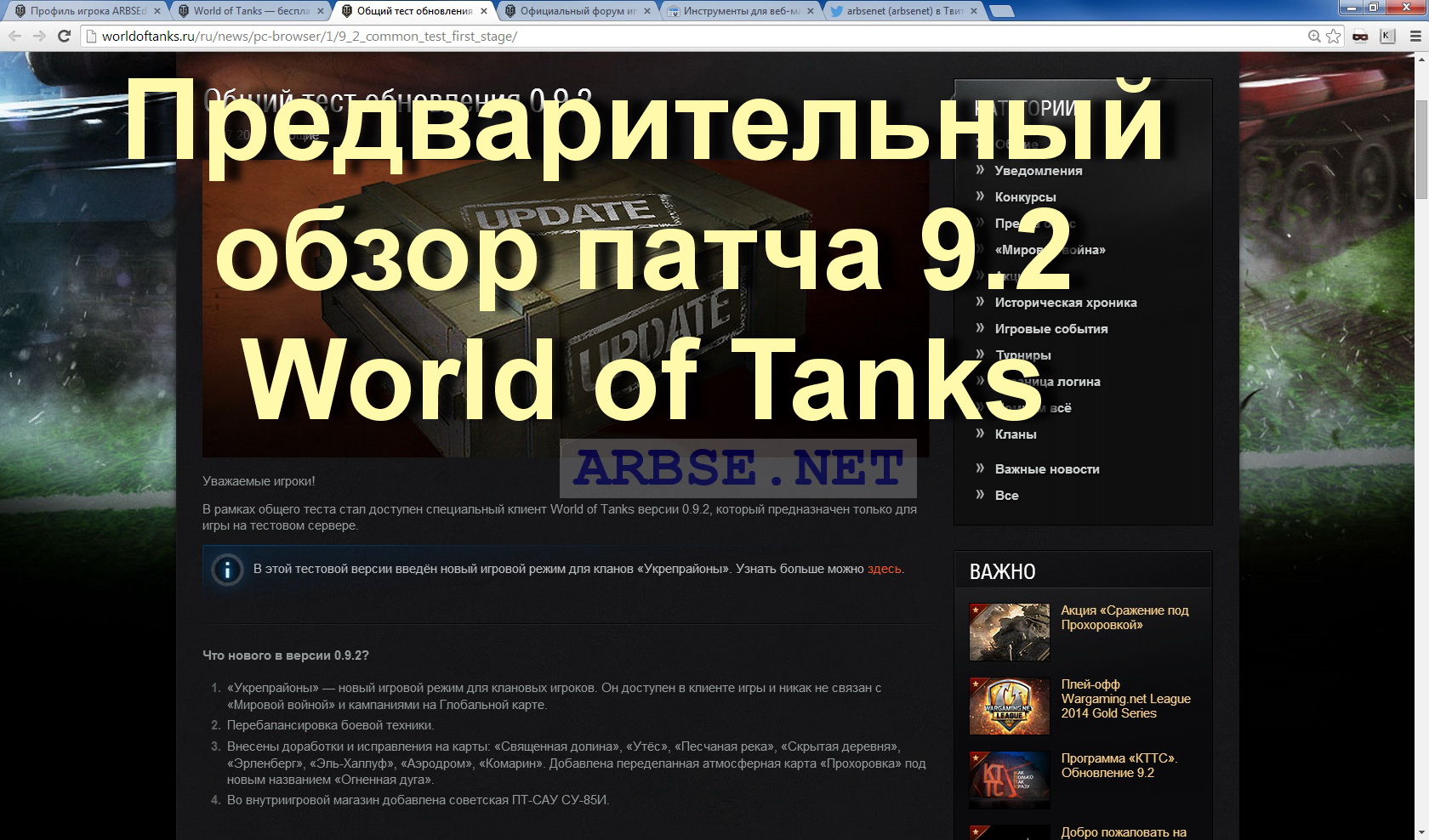Image resolution: width=1429 pixels, height=840 pixels.
Task: Close the 'Инструменты для веб-м' tab
Action: pos(811,11)
